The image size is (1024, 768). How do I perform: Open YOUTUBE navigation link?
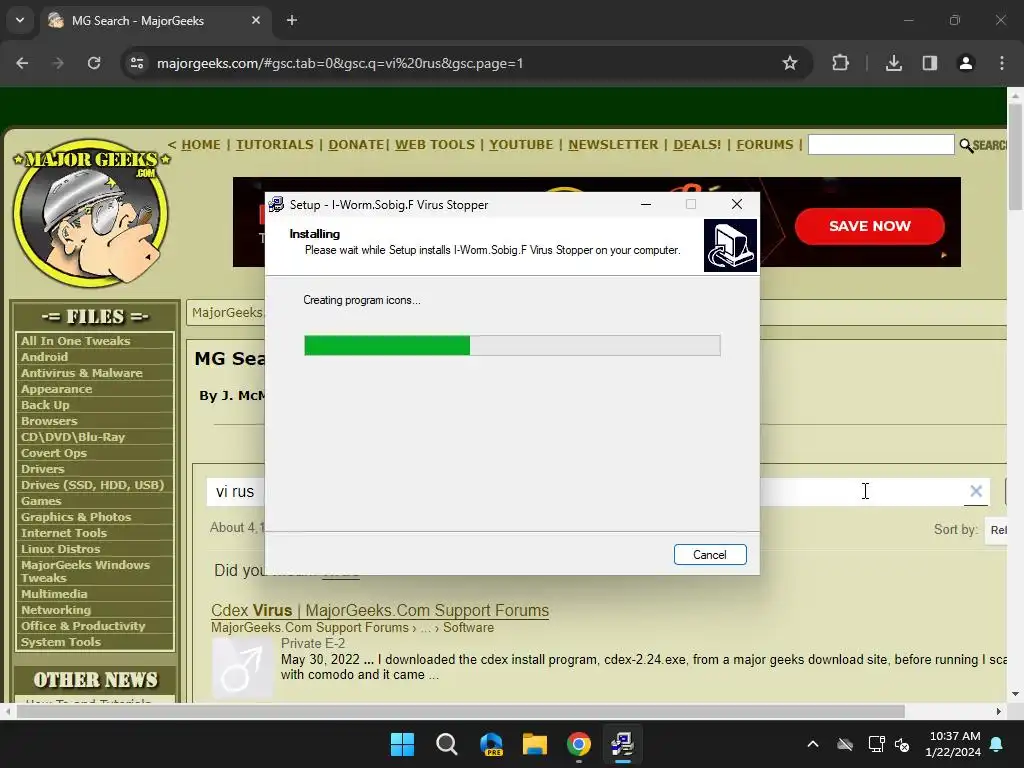(x=521, y=144)
